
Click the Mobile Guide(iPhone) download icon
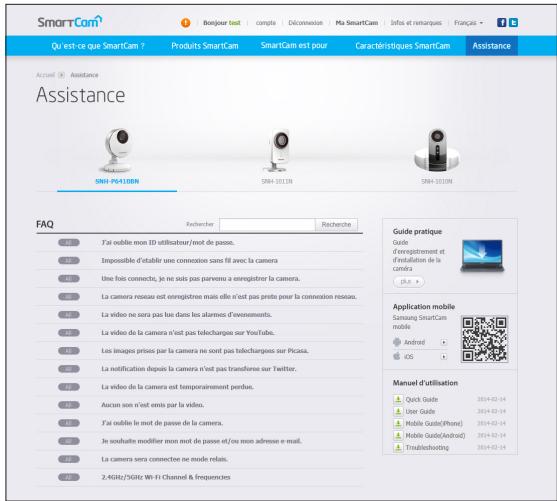[x=398, y=424]
